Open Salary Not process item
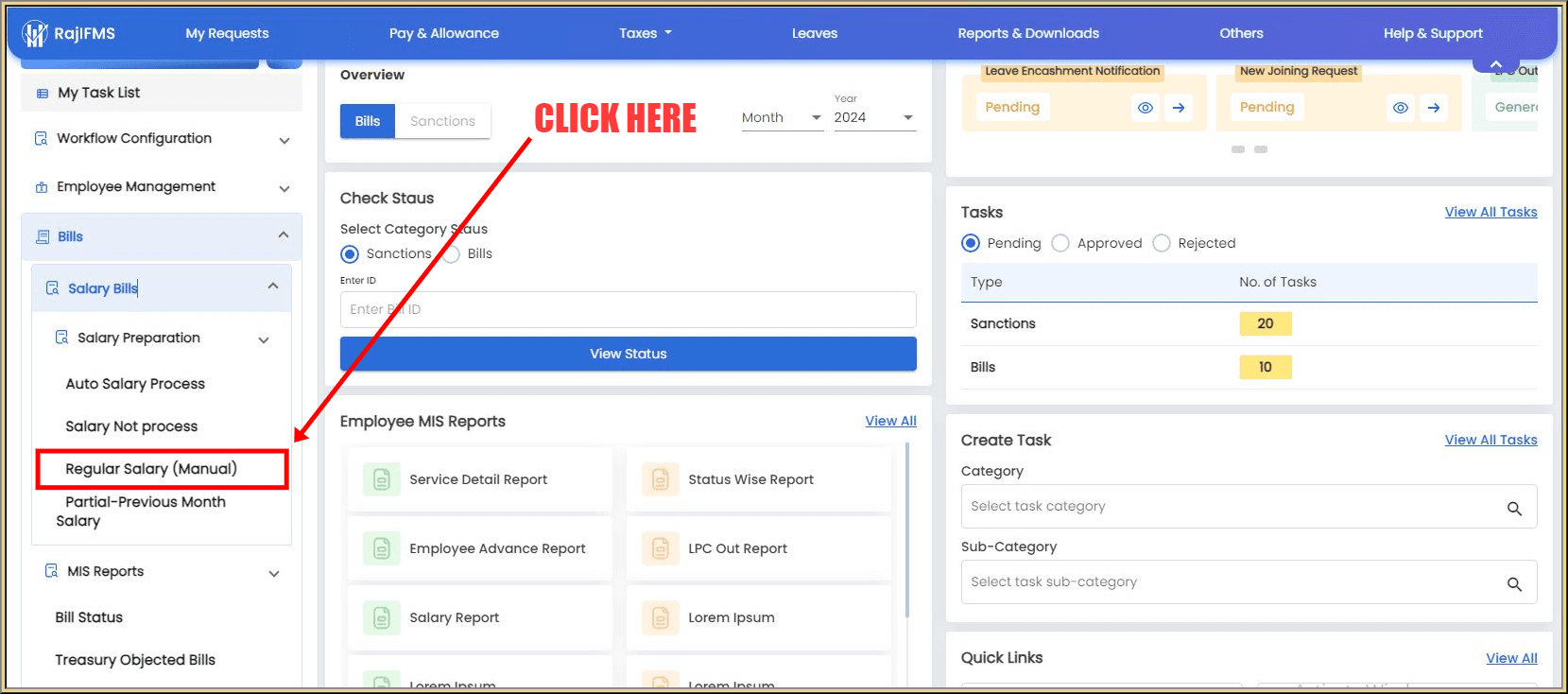 coord(131,426)
